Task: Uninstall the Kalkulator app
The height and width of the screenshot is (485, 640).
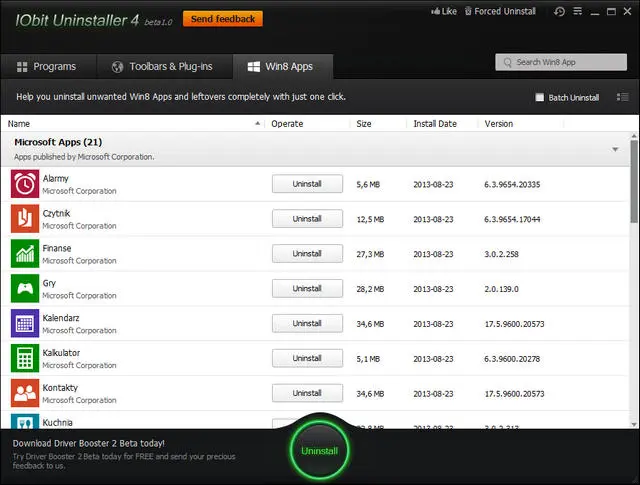Action: (x=307, y=358)
